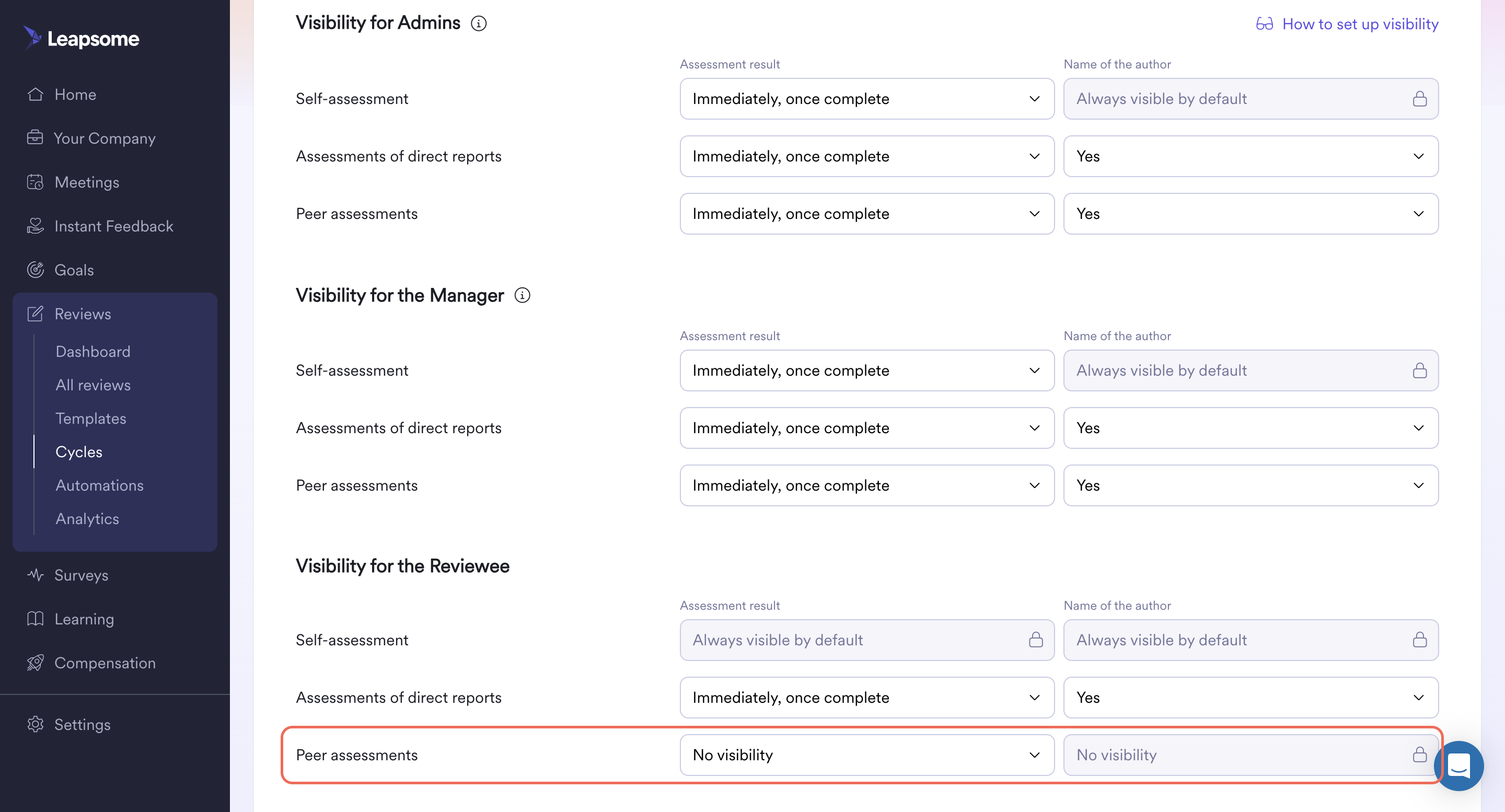Click the Home house icon
This screenshot has height=812, width=1505.
coord(35,94)
